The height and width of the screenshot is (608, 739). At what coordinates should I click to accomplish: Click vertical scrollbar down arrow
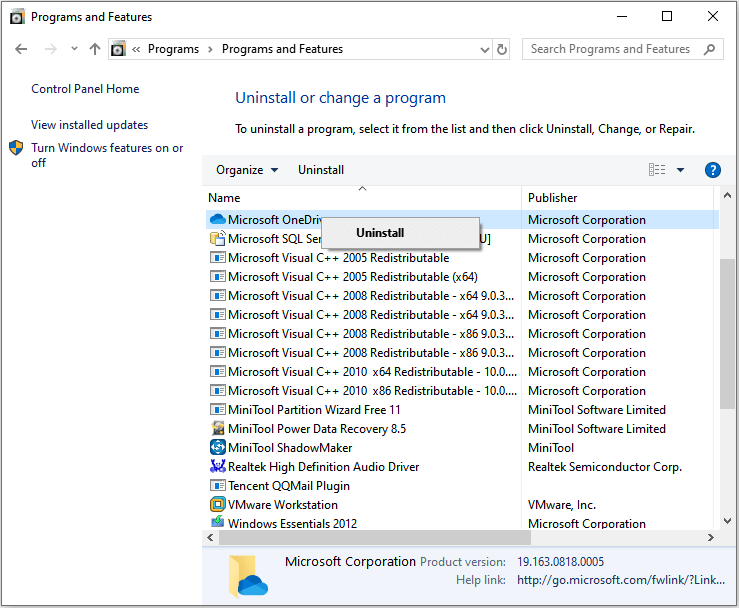pos(727,521)
